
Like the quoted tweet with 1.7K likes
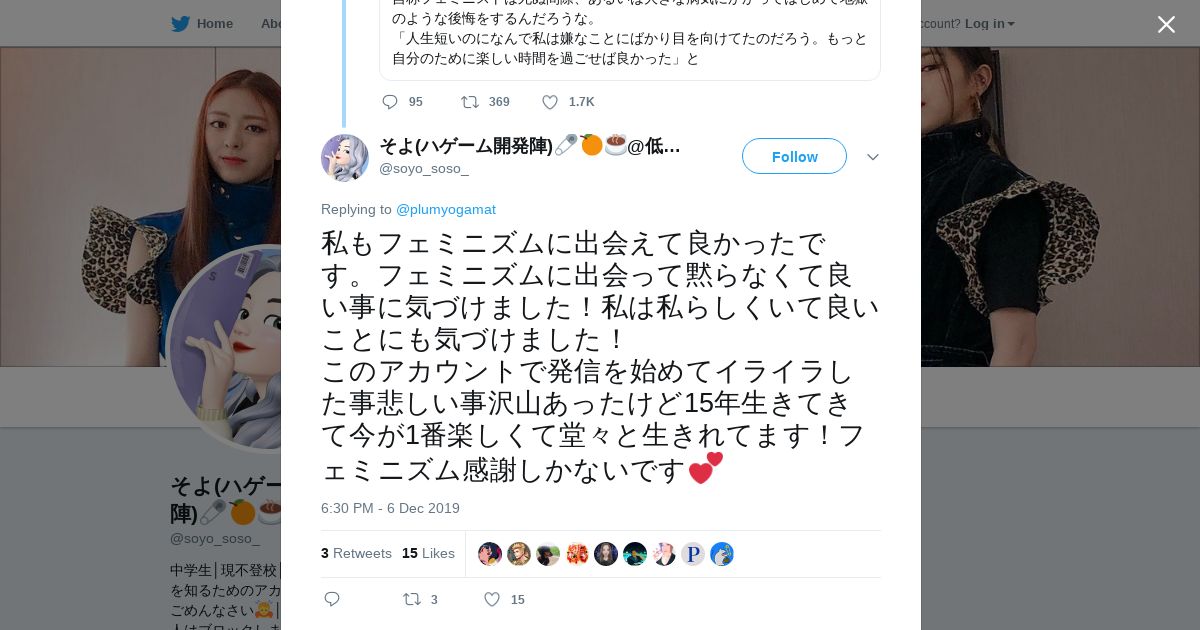click(550, 102)
